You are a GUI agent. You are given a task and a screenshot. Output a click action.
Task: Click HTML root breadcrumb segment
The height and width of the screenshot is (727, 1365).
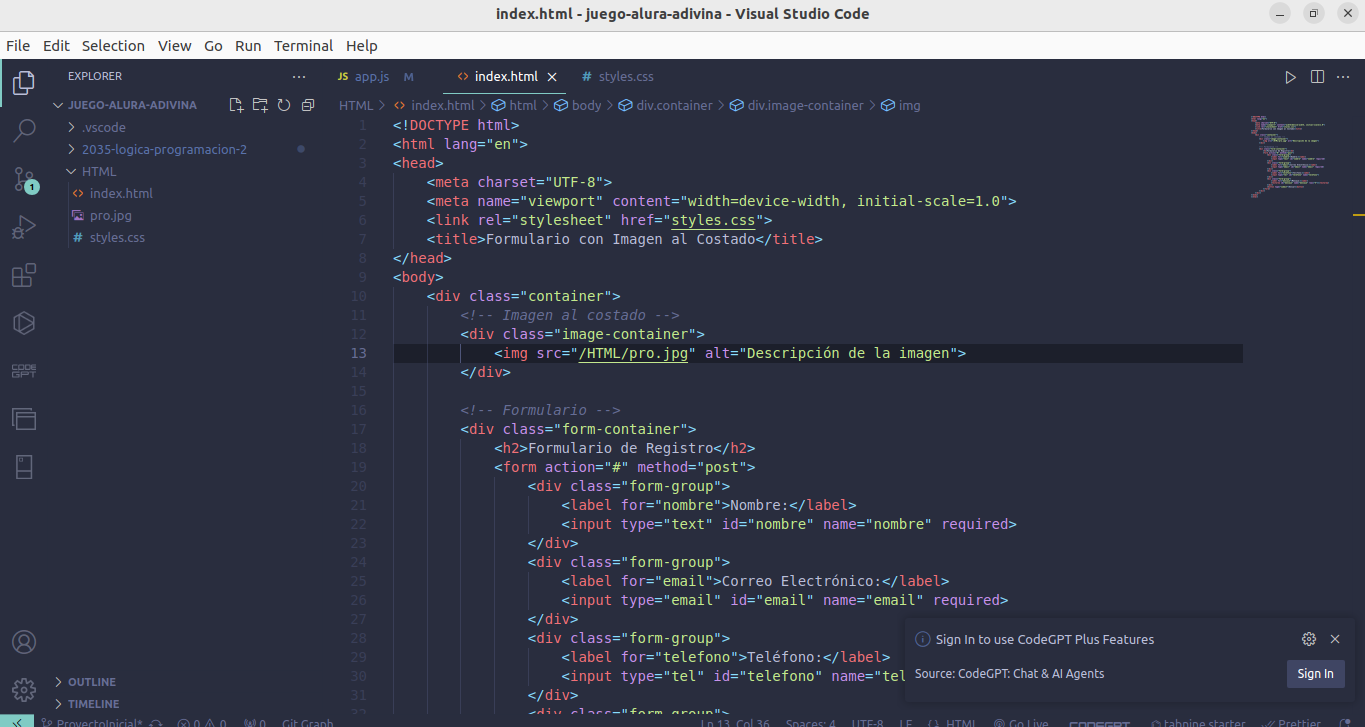(x=356, y=105)
